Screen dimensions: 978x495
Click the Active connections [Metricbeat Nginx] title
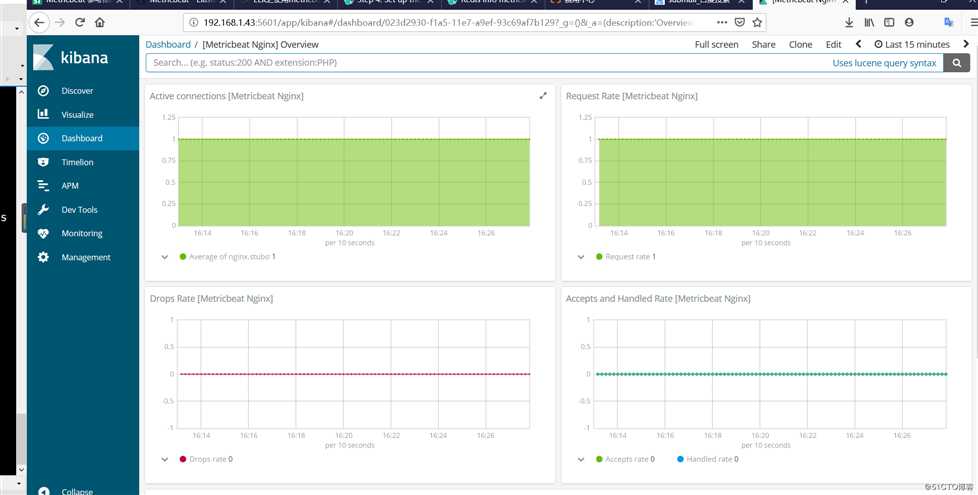(226, 96)
